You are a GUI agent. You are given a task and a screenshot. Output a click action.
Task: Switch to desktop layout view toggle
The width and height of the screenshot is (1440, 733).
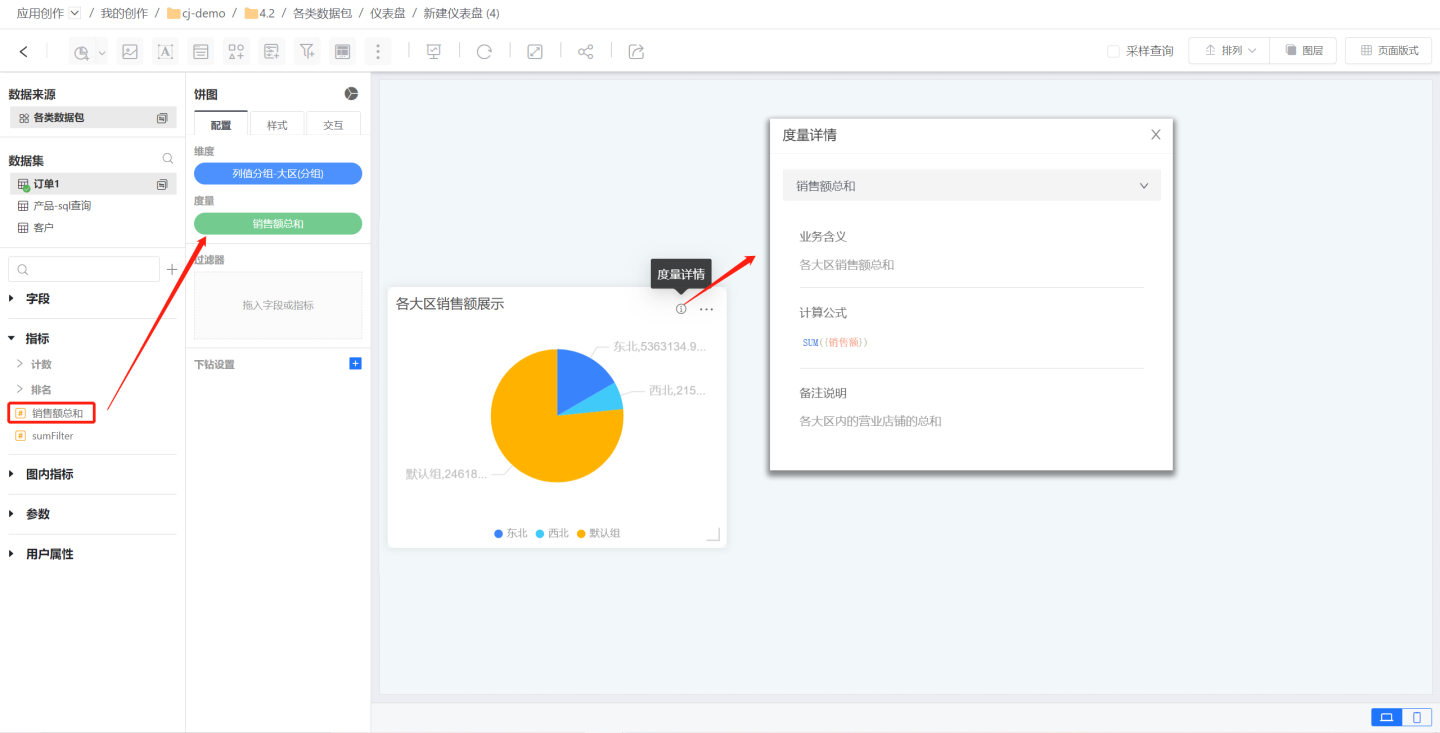coord(1387,717)
